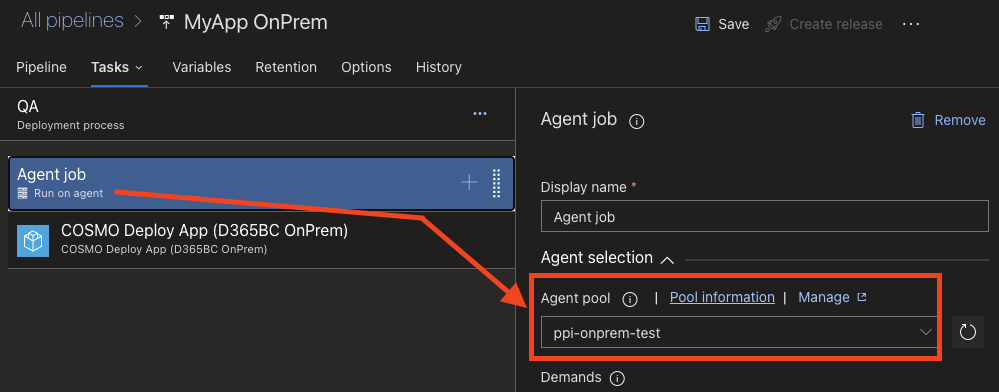Switch to the Pipeline tab
The height and width of the screenshot is (392, 999).
coord(41,67)
